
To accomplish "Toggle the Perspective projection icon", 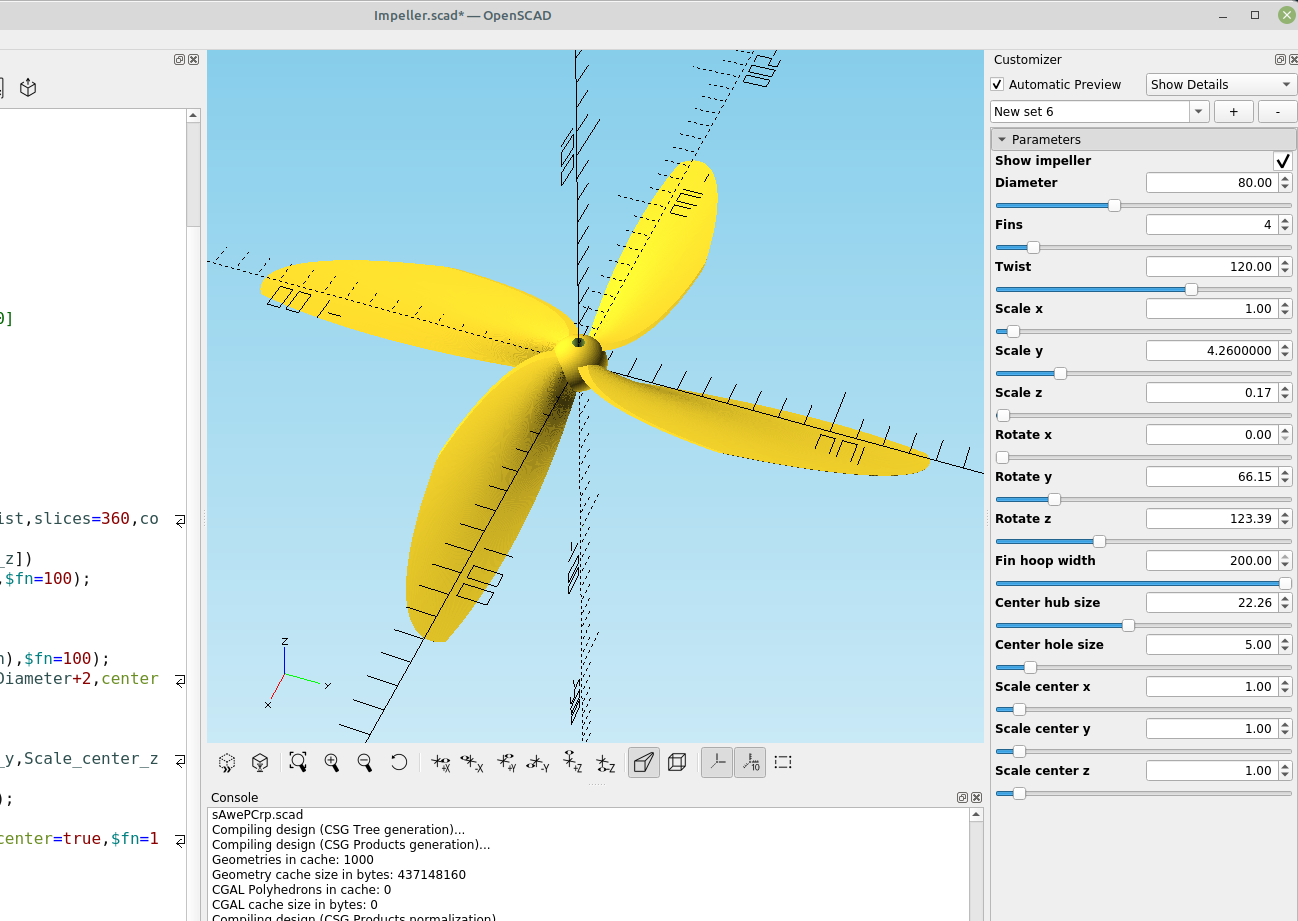I will [642, 762].
